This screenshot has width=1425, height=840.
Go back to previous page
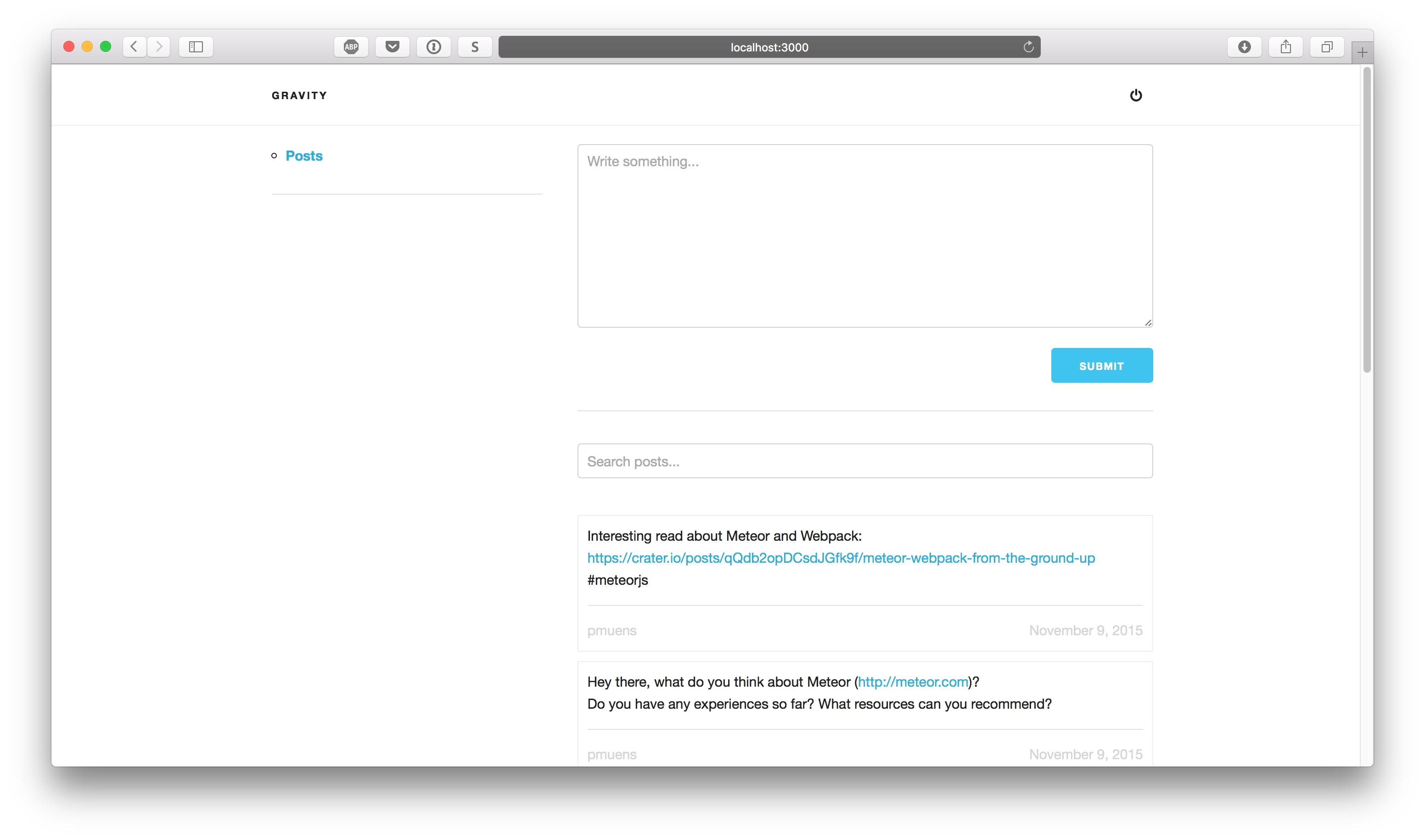pos(134,46)
